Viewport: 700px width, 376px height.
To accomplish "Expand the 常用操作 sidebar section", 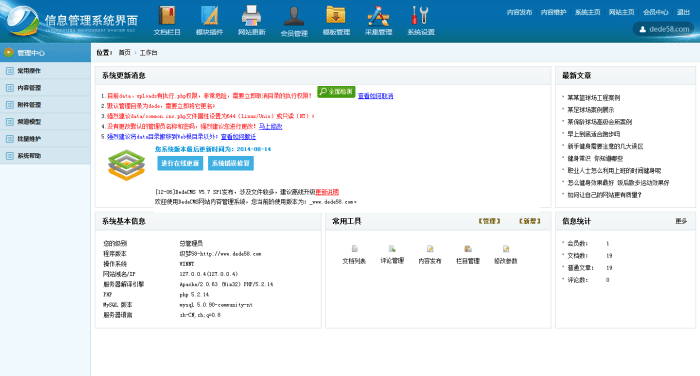I will pyautogui.click(x=45, y=71).
